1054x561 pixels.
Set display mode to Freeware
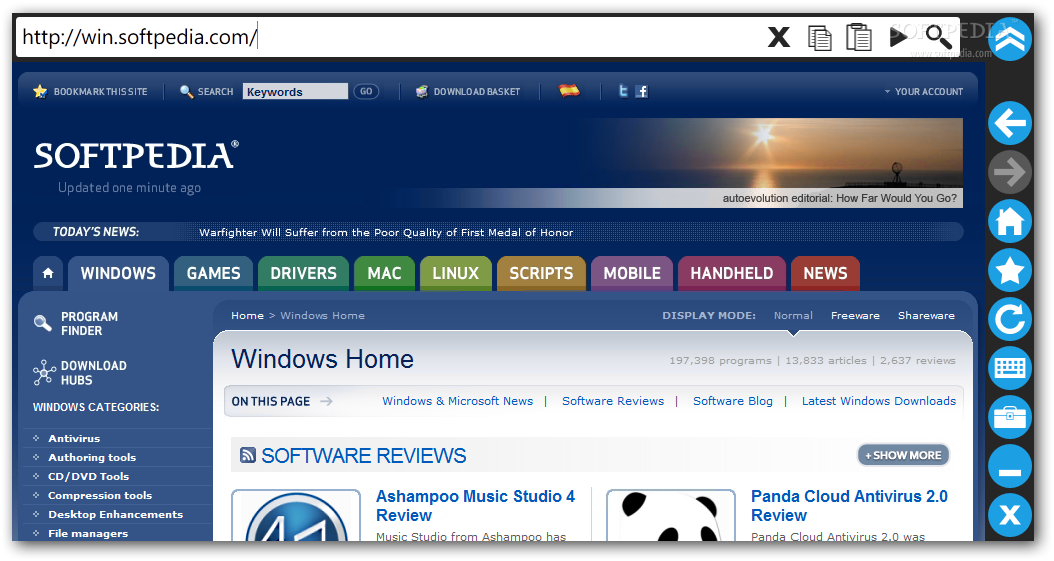point(855,316)
